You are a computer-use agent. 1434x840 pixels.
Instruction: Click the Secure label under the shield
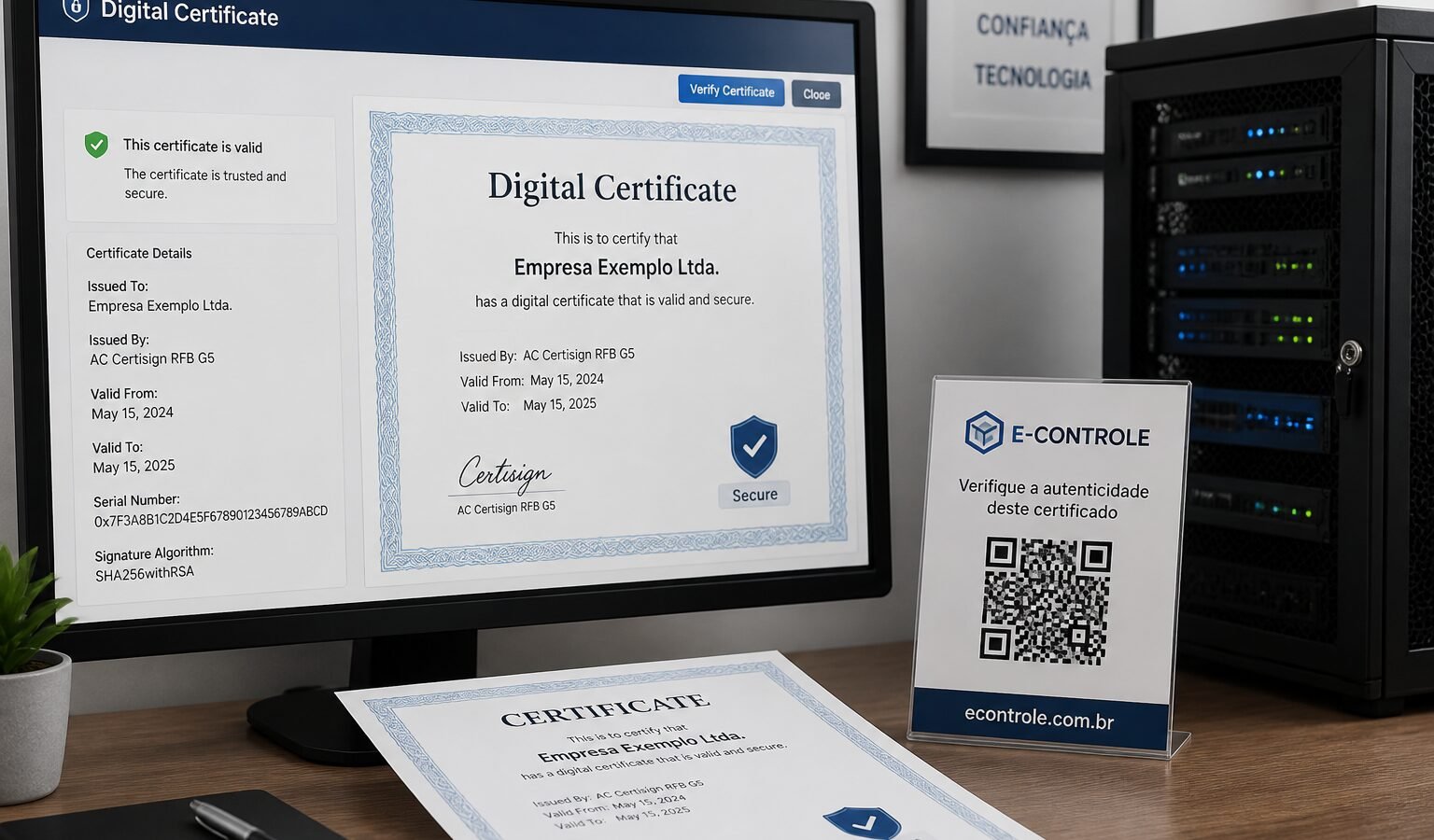754,495
